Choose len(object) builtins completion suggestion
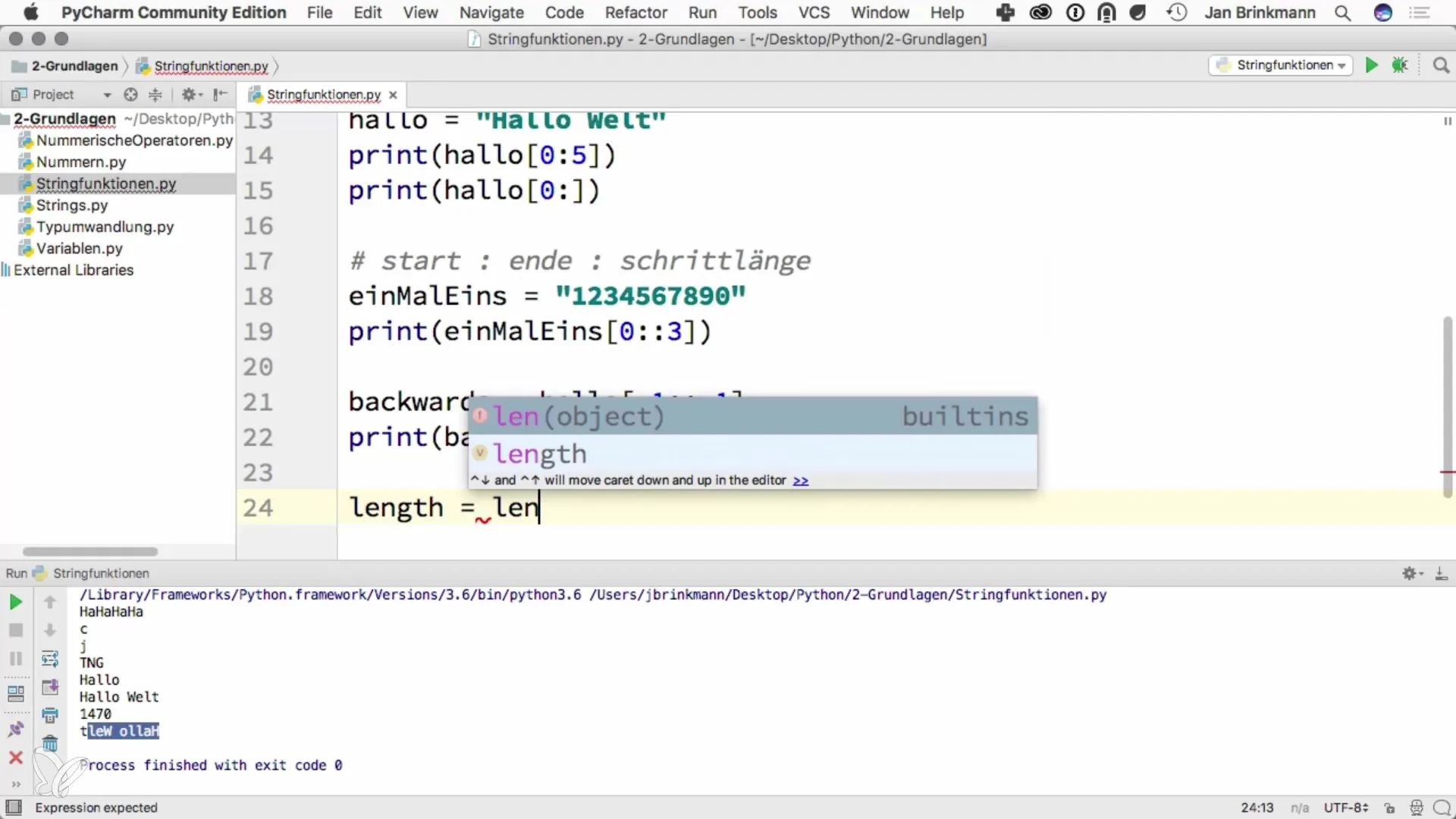 click(752, 416)
